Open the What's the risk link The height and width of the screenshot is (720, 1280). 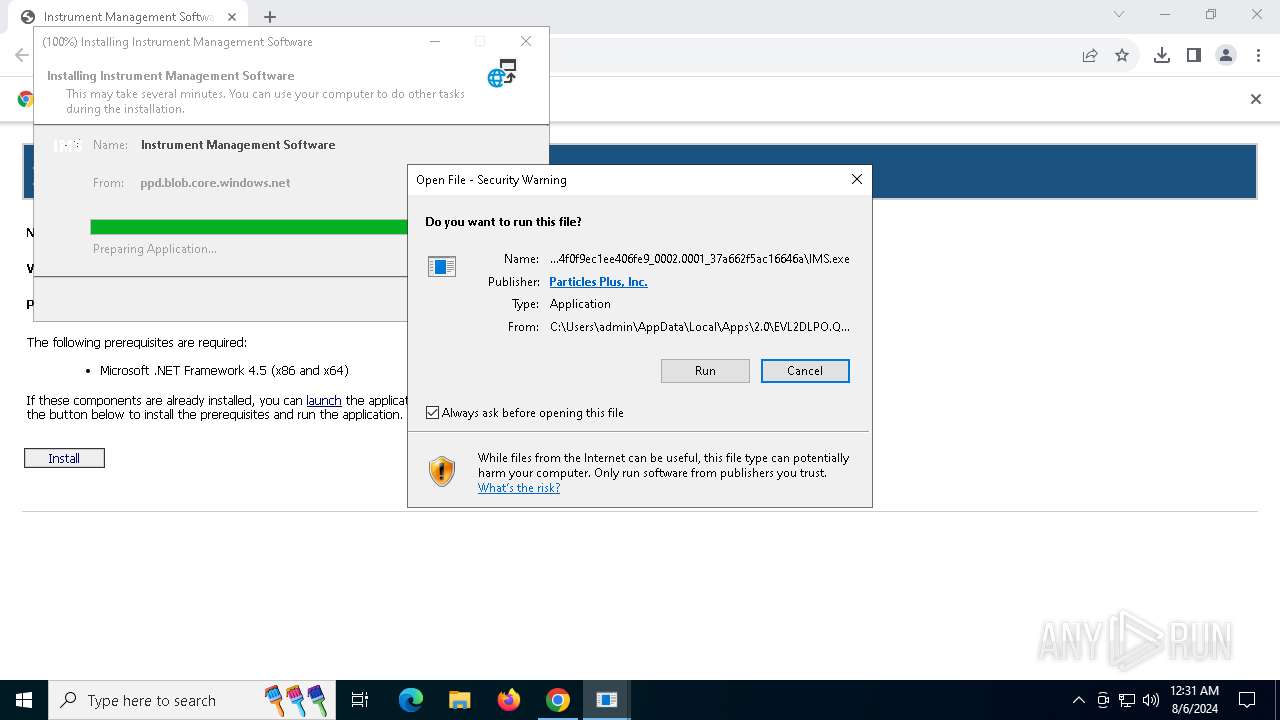(x=519, y=488)
